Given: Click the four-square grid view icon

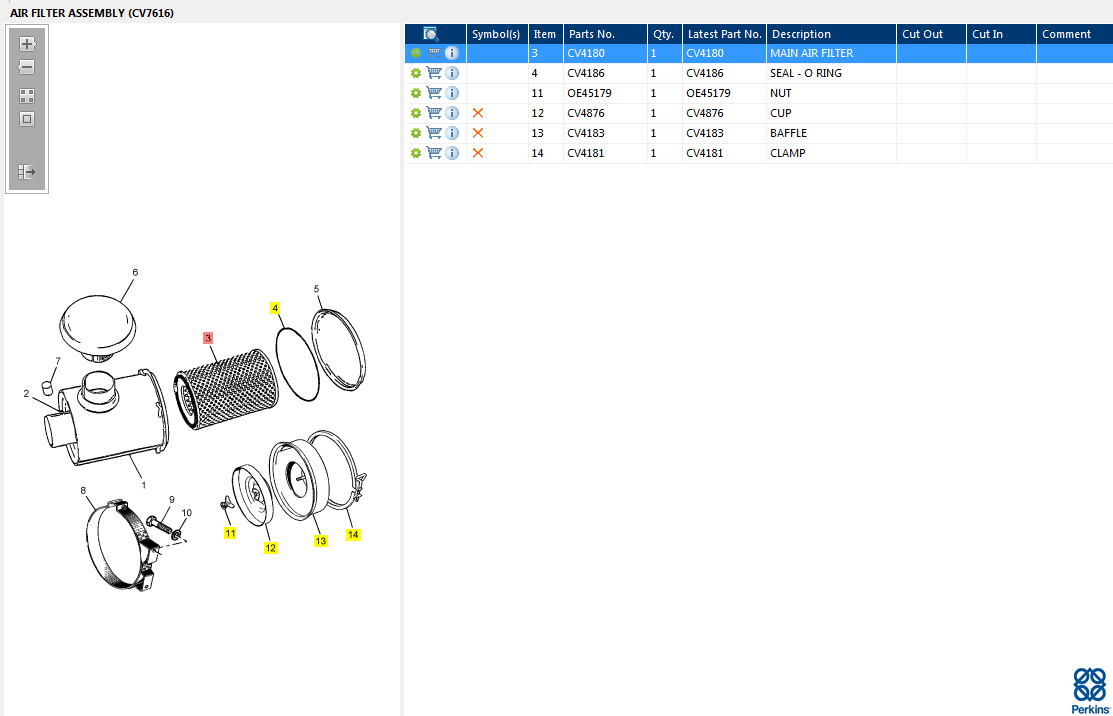Looking at the screenshot, I should tap(27, 96).
